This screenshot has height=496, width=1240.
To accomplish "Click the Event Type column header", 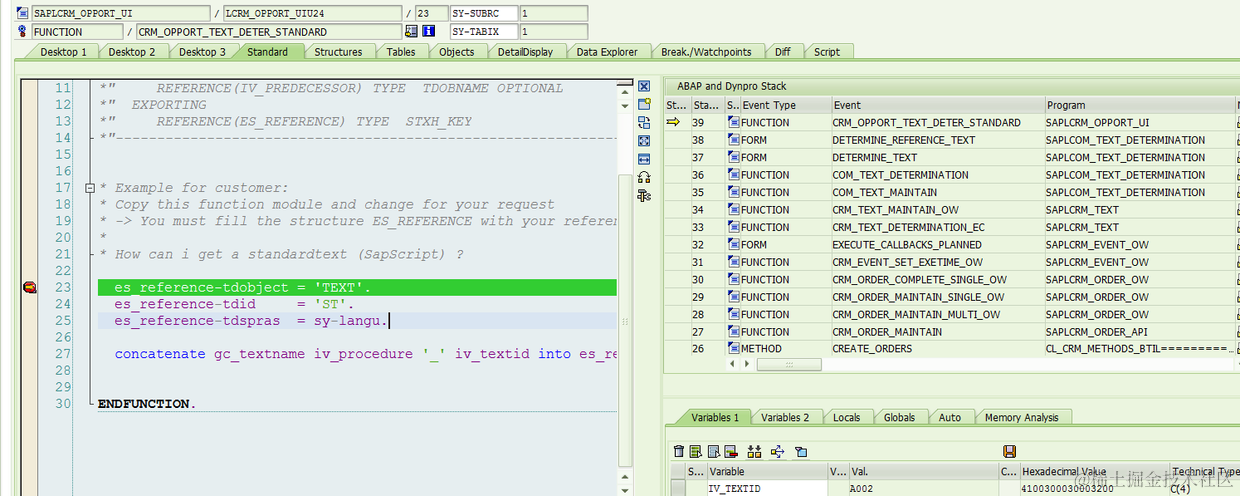I will 786,105.
